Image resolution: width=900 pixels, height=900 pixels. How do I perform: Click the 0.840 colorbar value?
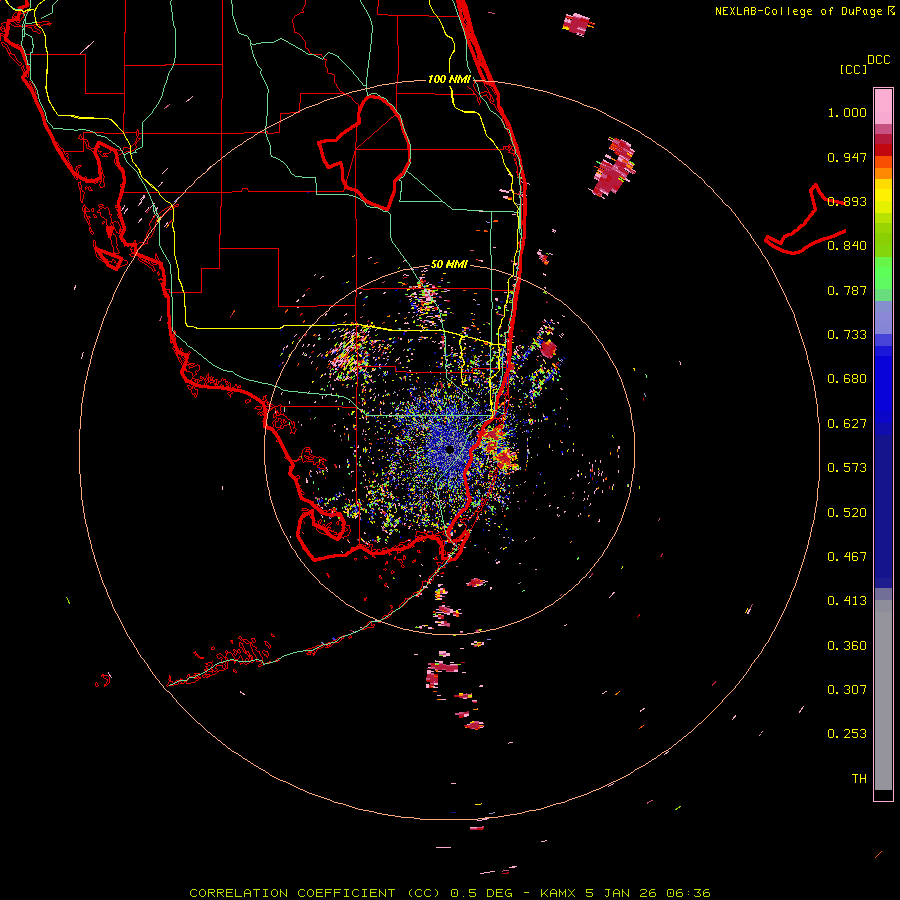847,246
